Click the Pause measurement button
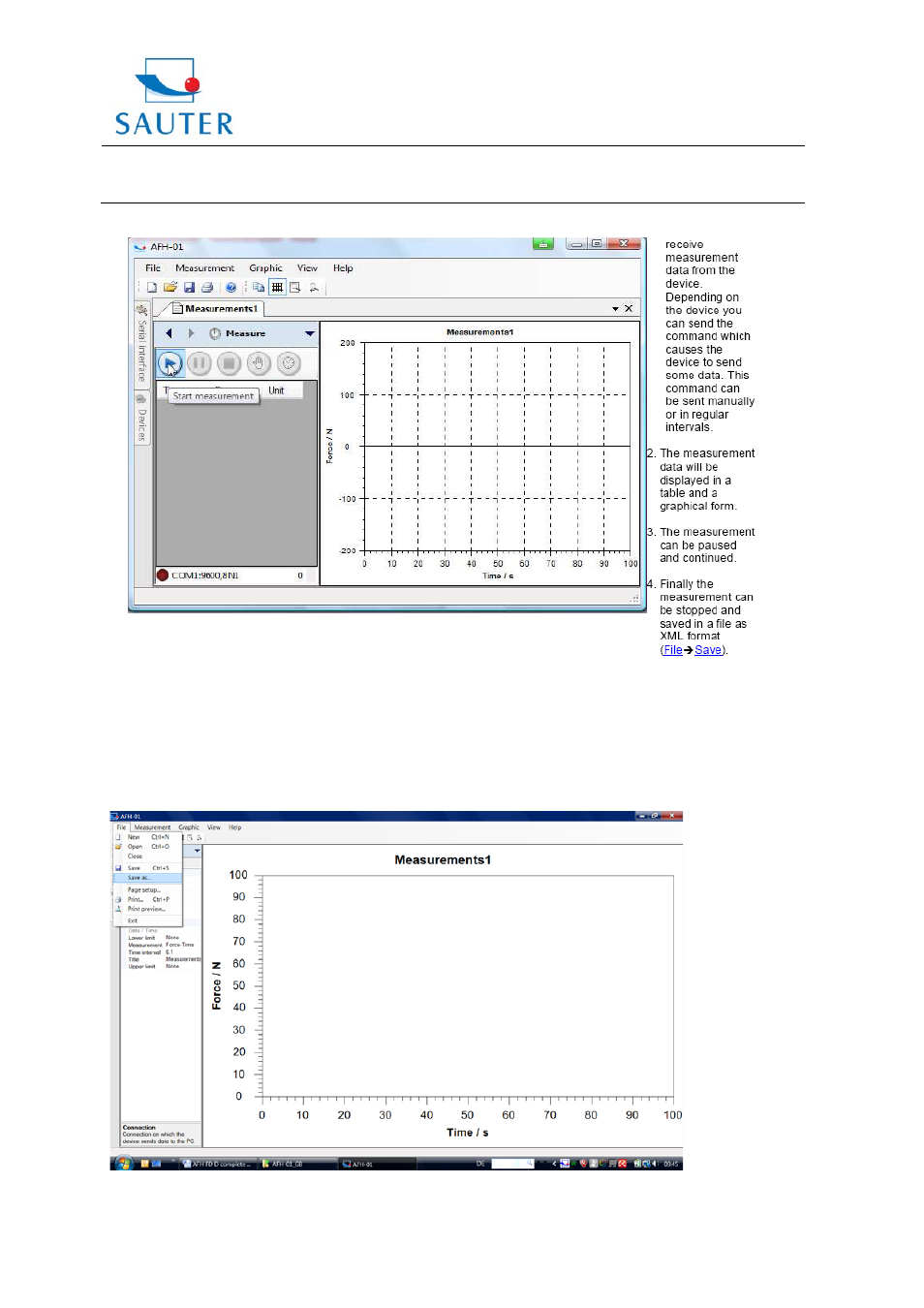The image size is (924, 1308). click(200, 364)
